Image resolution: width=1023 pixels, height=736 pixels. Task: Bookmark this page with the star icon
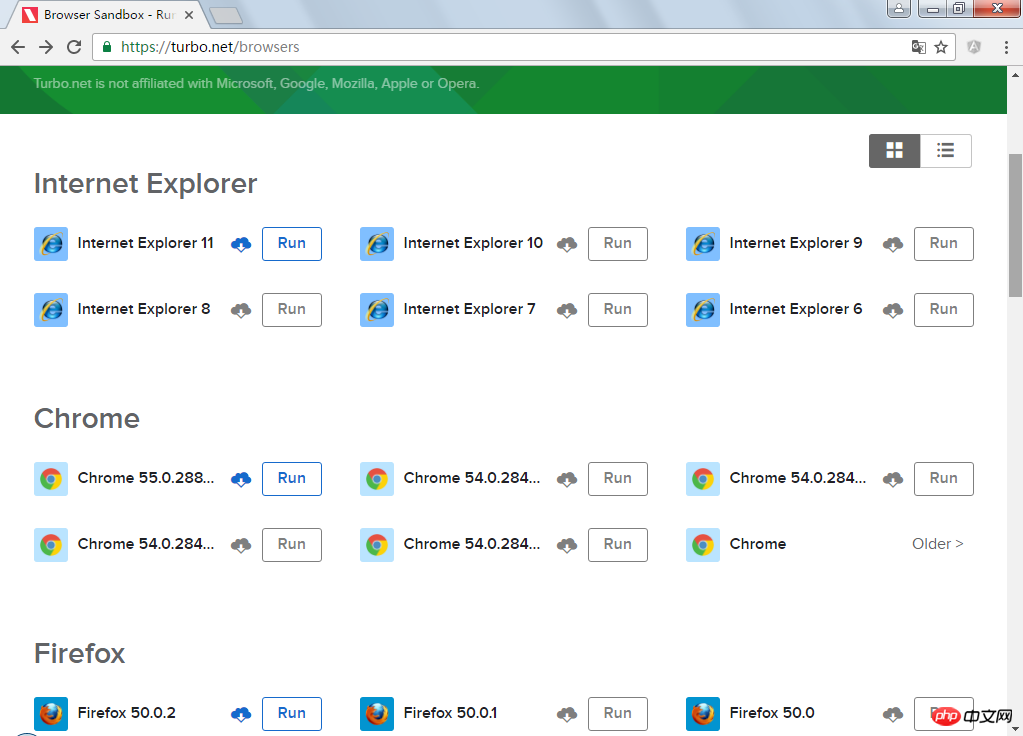(941, 47)
